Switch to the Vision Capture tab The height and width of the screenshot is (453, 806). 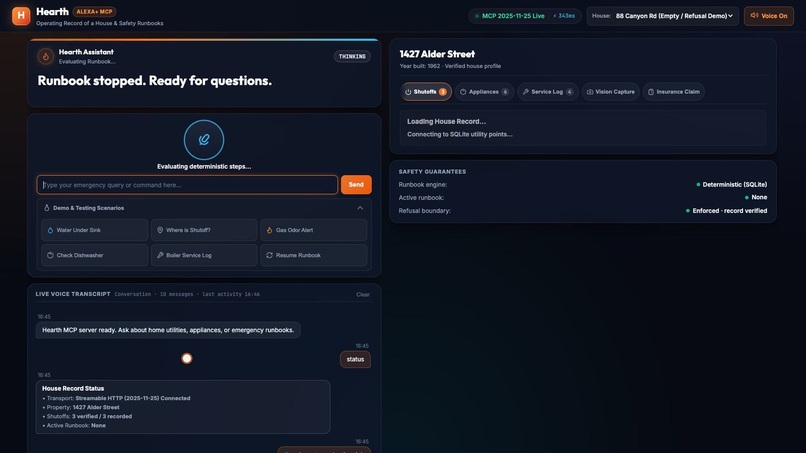pyautogui.click(x=611, y=92)
